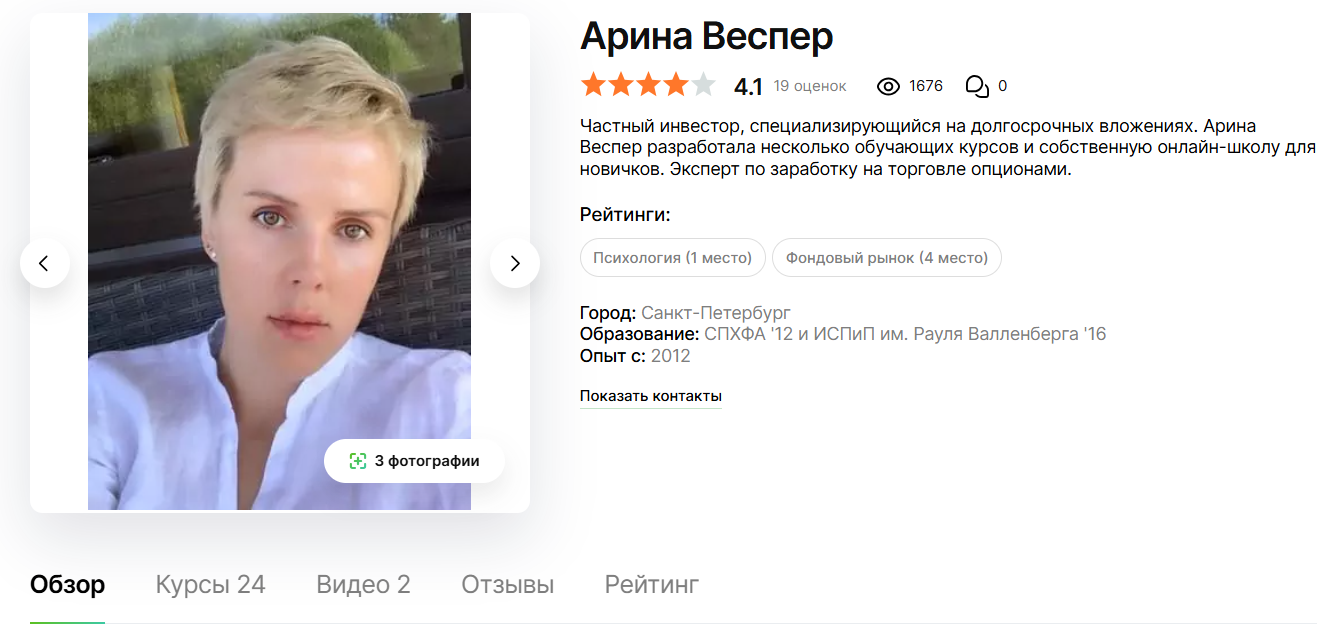Select the 'Обзор' tab

pyautogui.click(x=67, y=585)
